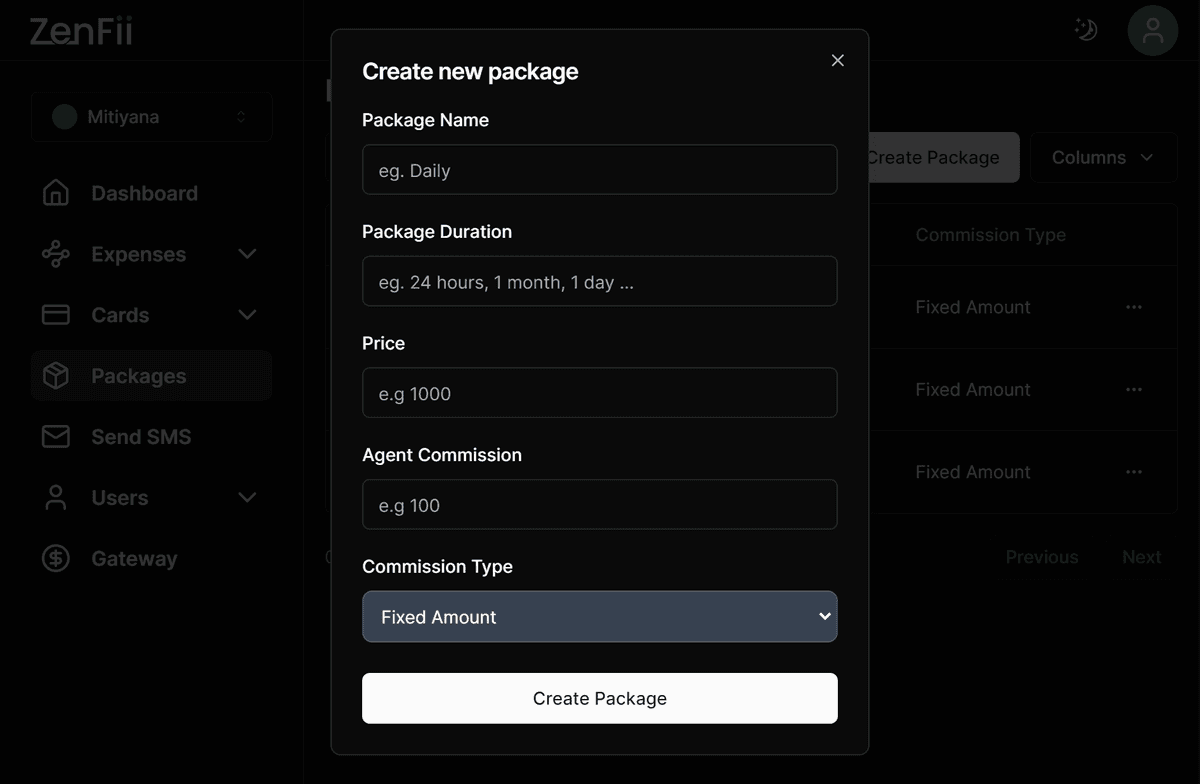Click the Packages box icon
Viewport: 1200px width, 784px height.
click(56, 376)
